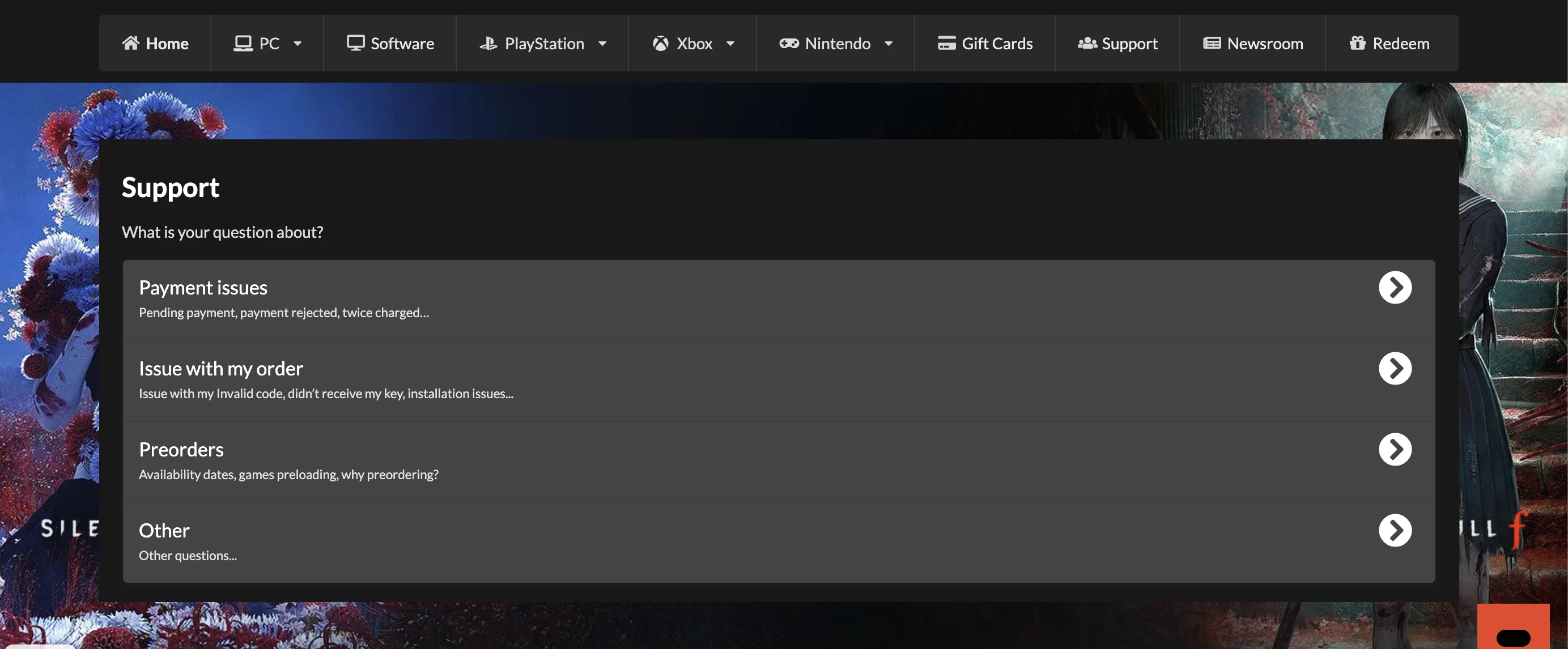
Task: Open Other questions topic
Action: 164,531
